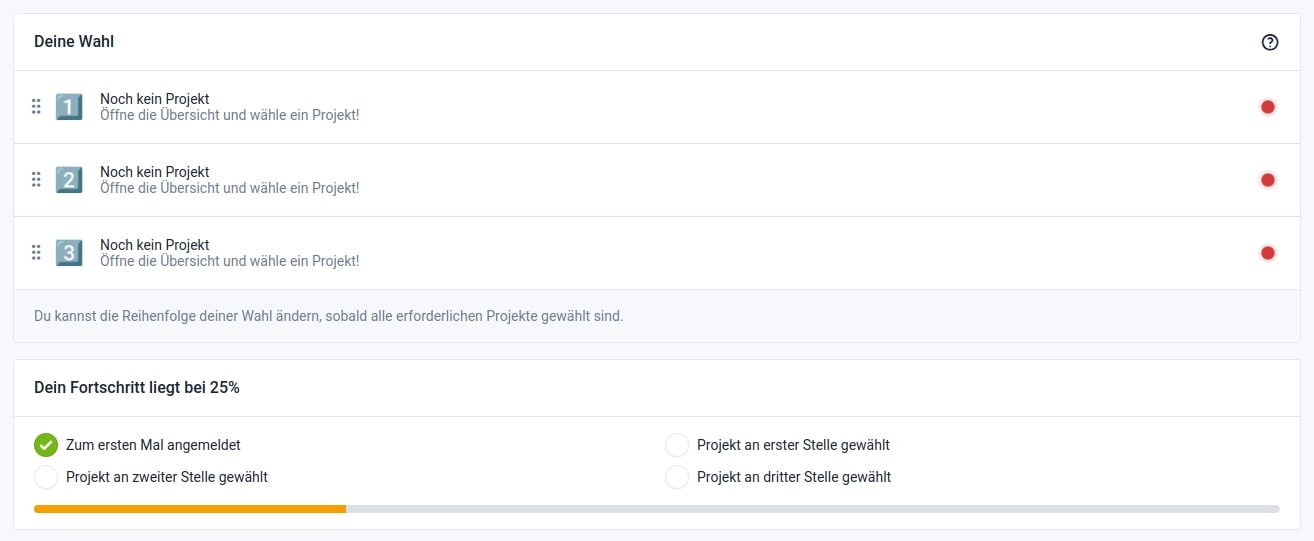1314x541 pixels.
Task: Click the number 3 rank icon
Action: (x=69, y=253)
